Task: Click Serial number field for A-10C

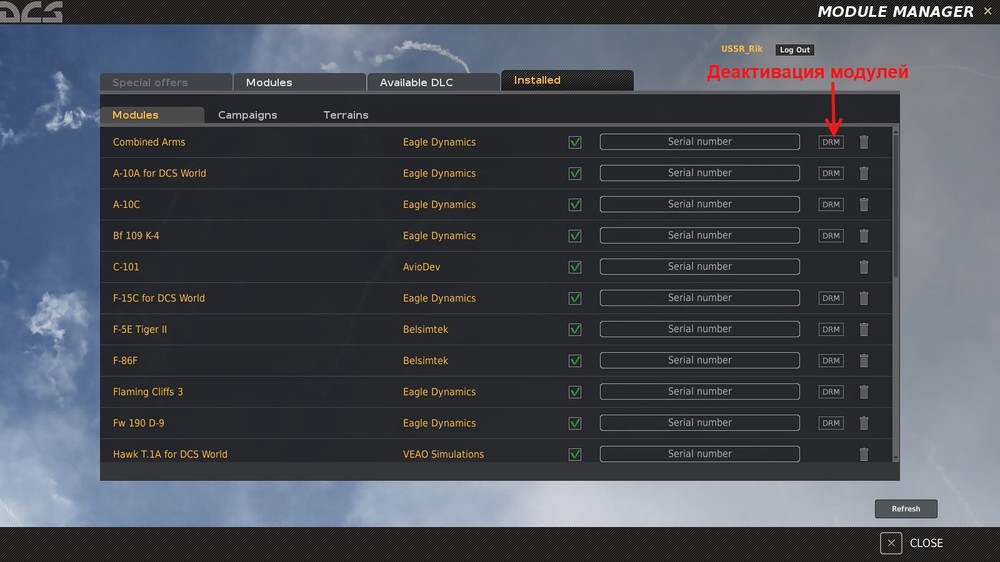Action: 700,204
